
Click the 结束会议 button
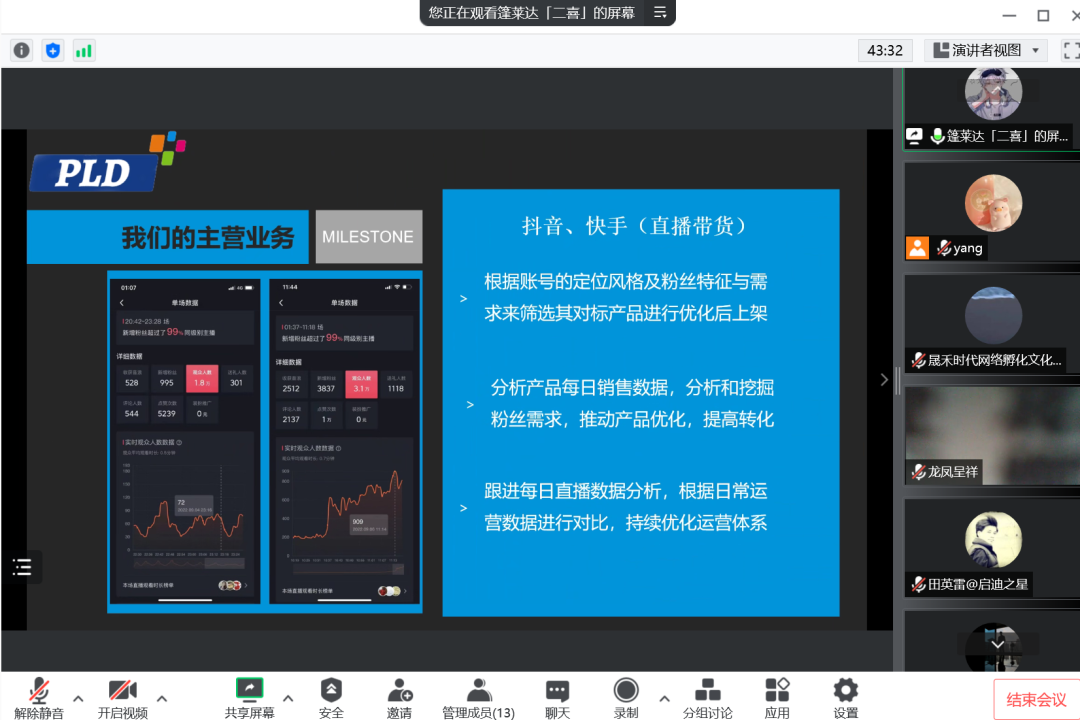tap(1036, 700)
